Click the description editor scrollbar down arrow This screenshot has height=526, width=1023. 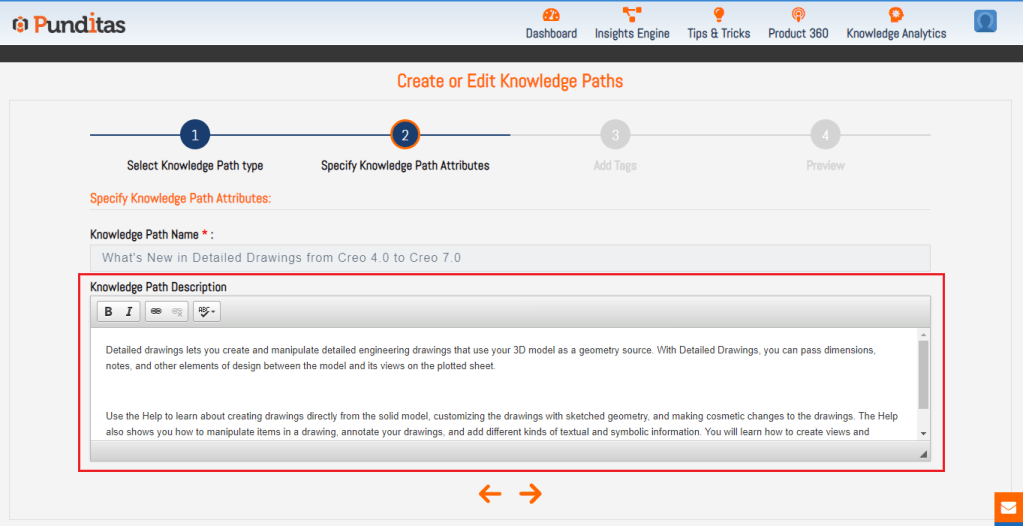point(923,433)
